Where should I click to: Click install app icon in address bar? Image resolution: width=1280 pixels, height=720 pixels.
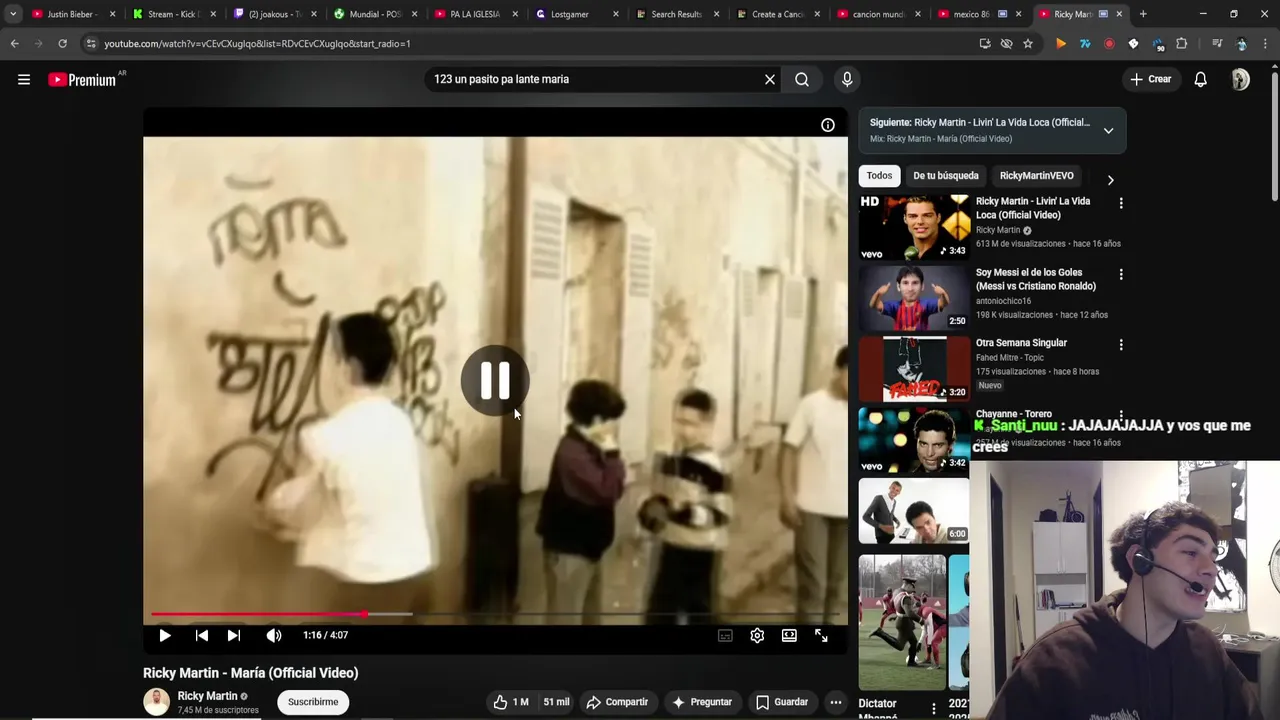(985, 44)
